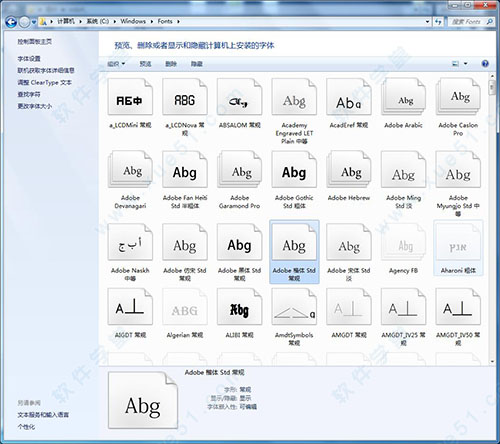Click the address bar refresh button
This screenshot has height=444, width=500.
point(438,22)
